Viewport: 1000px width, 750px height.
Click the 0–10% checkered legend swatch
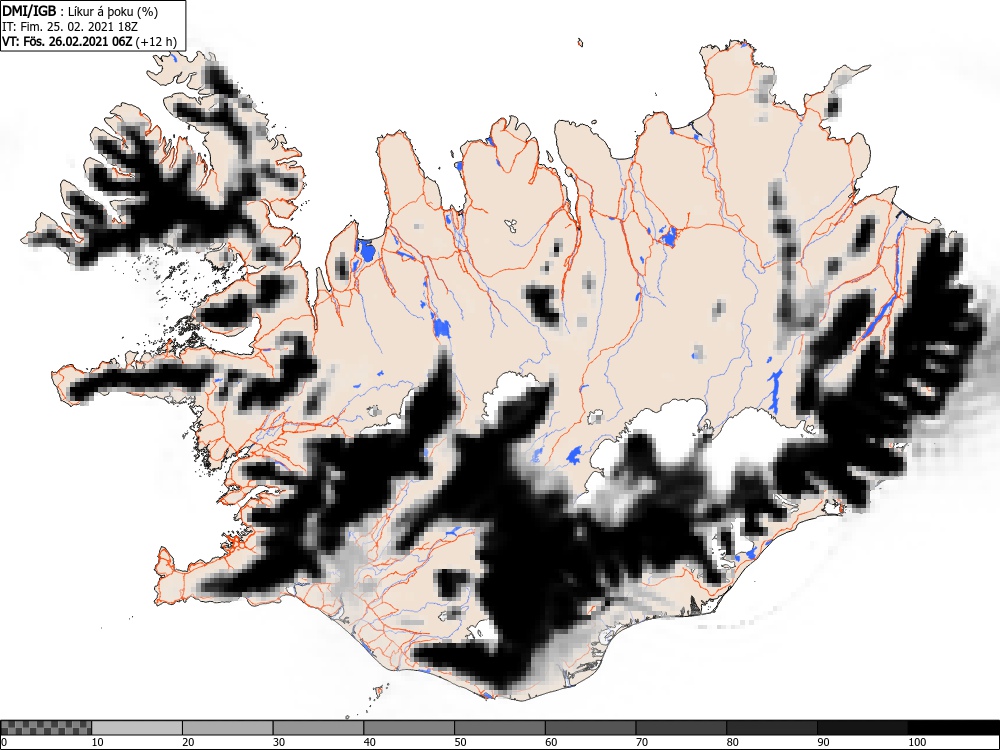46,728
